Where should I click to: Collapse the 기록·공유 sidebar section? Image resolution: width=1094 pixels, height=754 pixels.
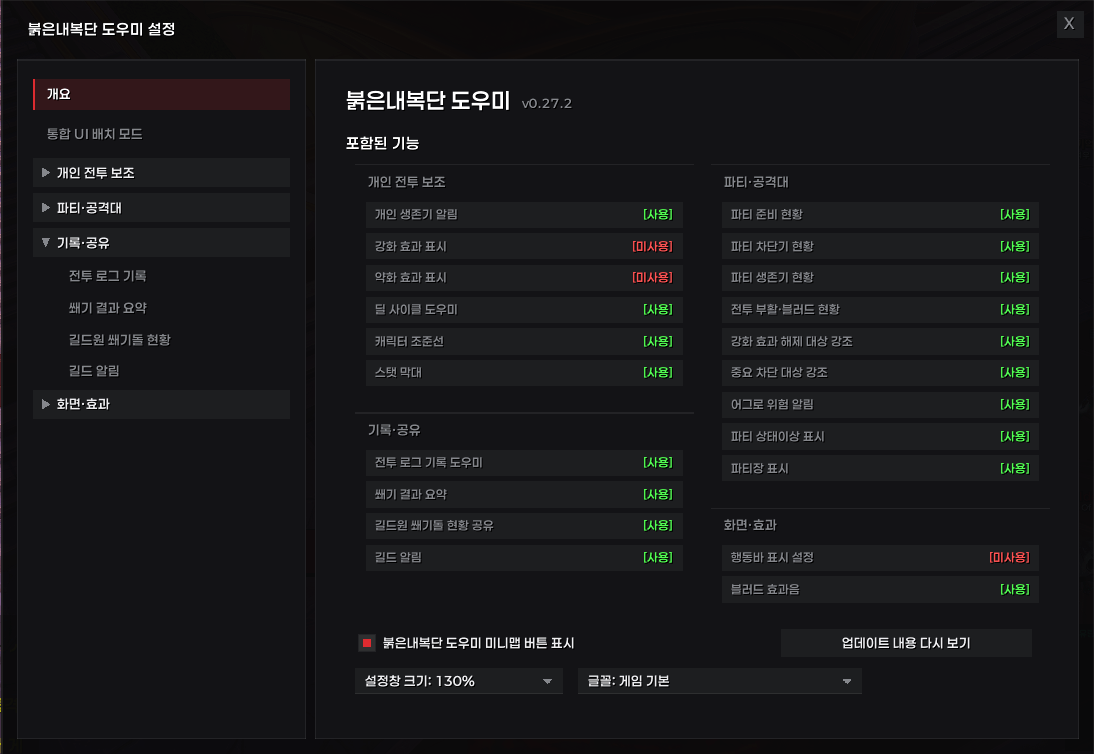pyautogui.click(x=161, y=243)
